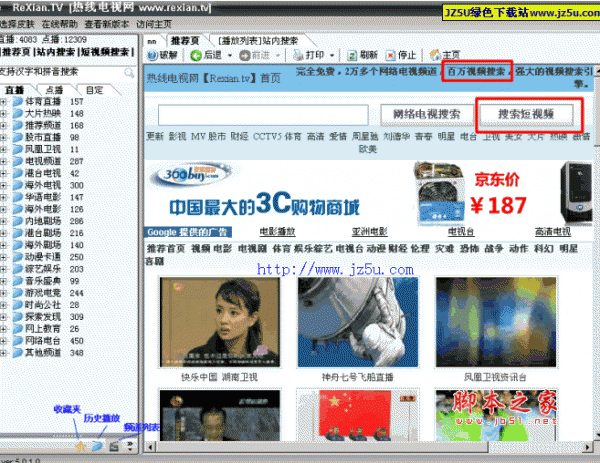Click the print (打印) toolbar icon
This screenshot has width=600, height=463.
(x=298, y=55)
